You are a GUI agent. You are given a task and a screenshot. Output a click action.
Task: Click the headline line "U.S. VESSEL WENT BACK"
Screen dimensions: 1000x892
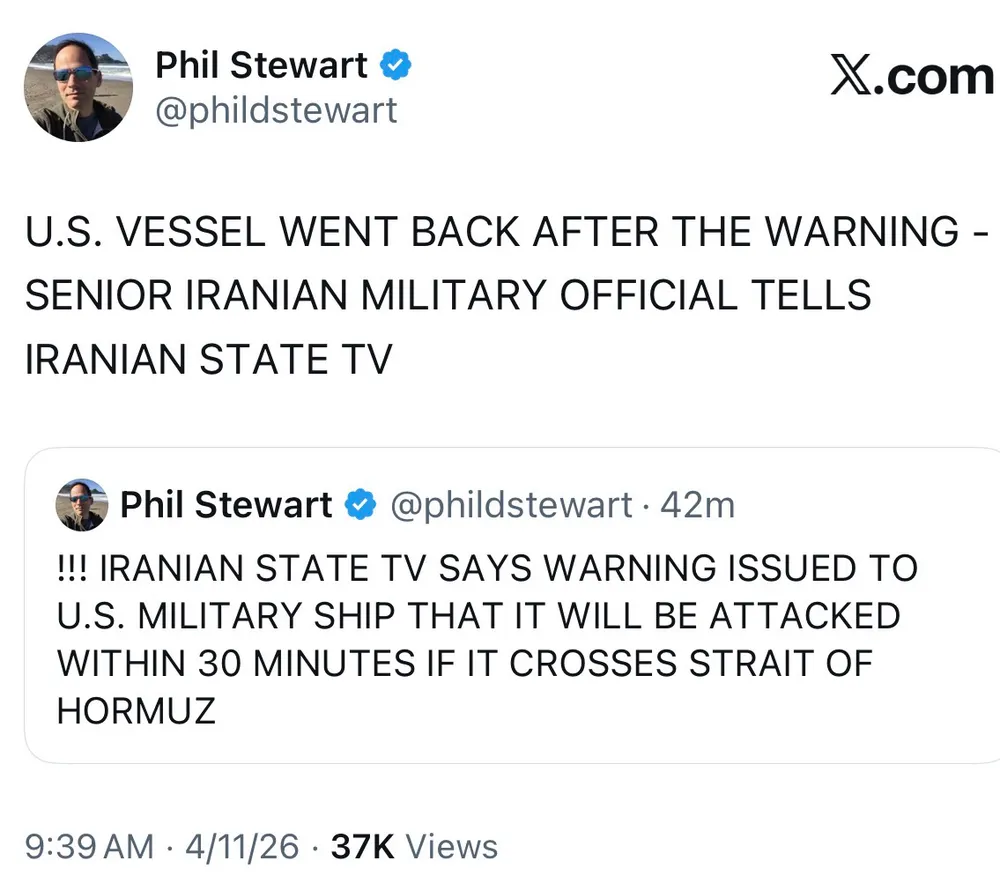pos(498,233)
